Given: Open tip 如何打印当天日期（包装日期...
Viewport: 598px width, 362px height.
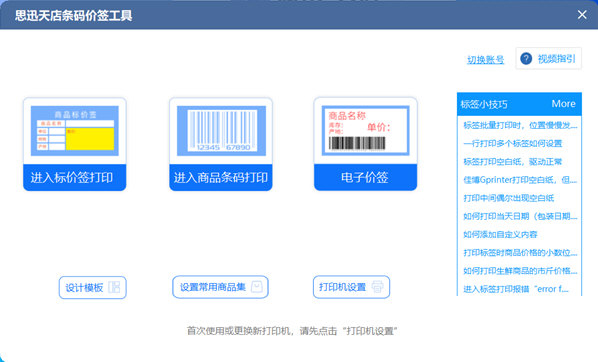Looking at the screenshot, I should (520, 216).
